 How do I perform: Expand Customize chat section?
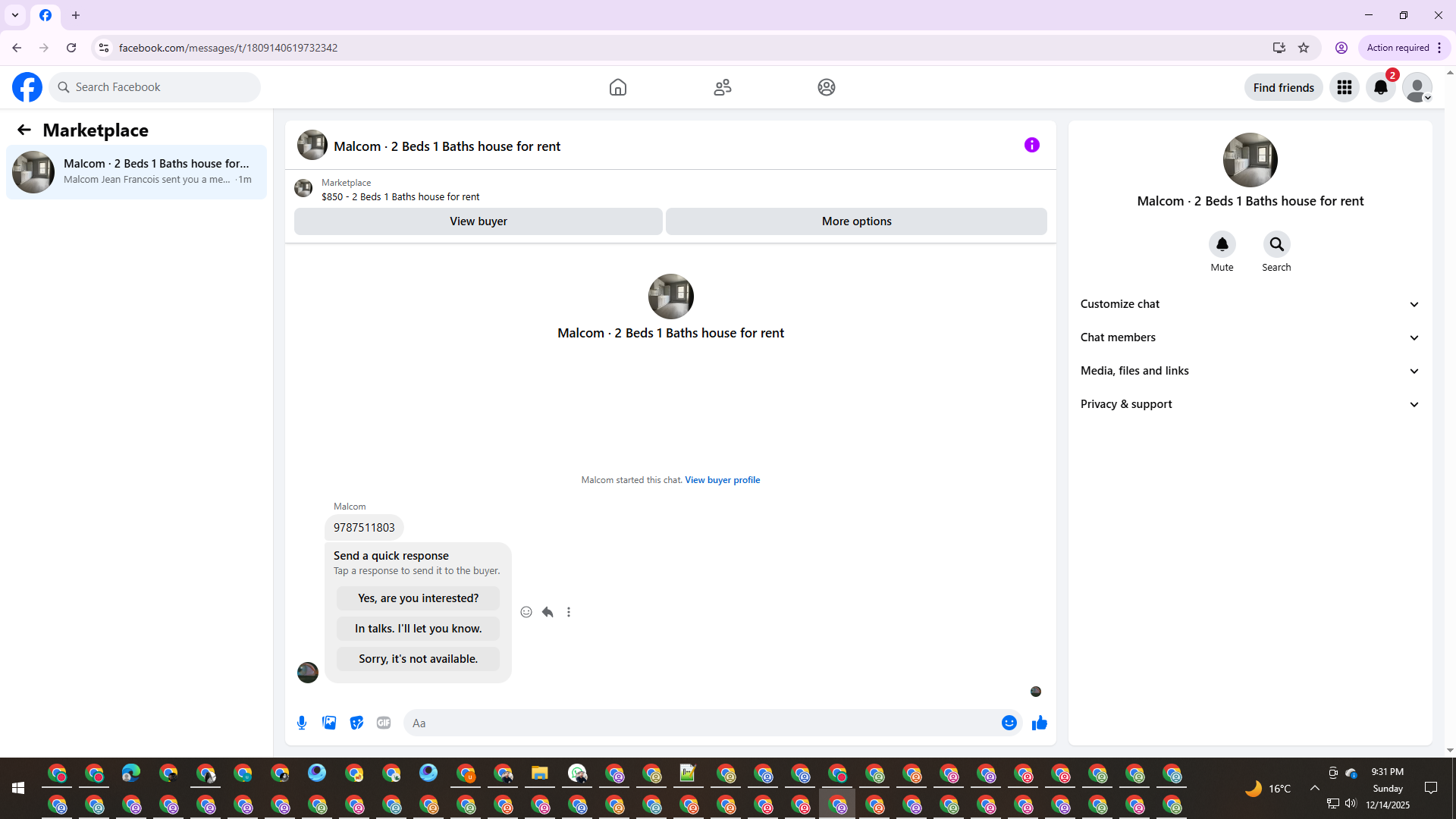[x=1250, y=304]
